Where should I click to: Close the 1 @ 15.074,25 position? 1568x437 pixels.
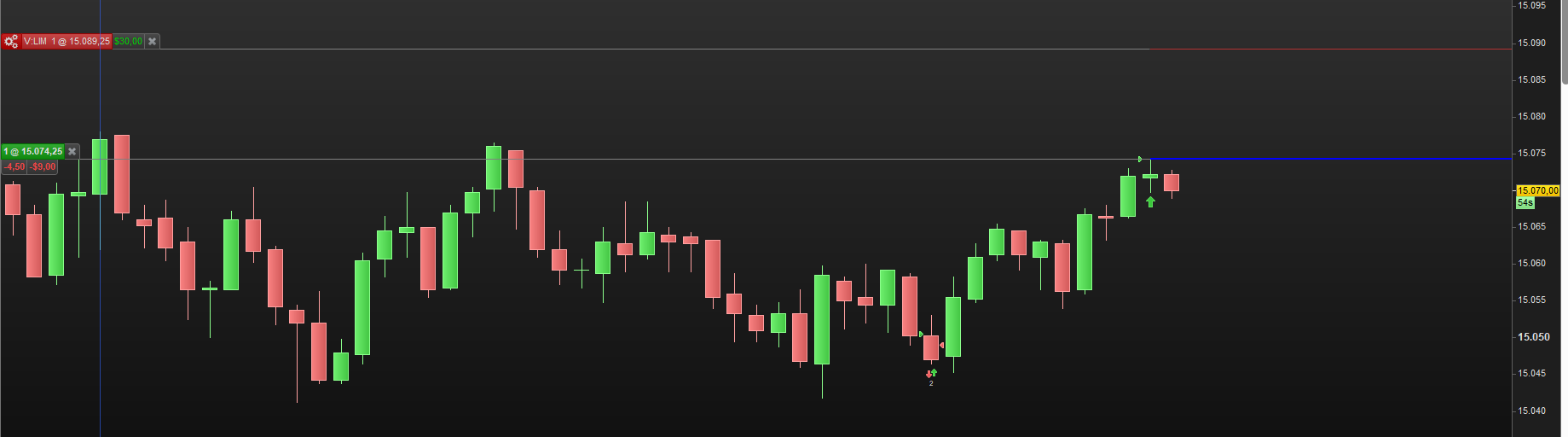pos(72,151)
